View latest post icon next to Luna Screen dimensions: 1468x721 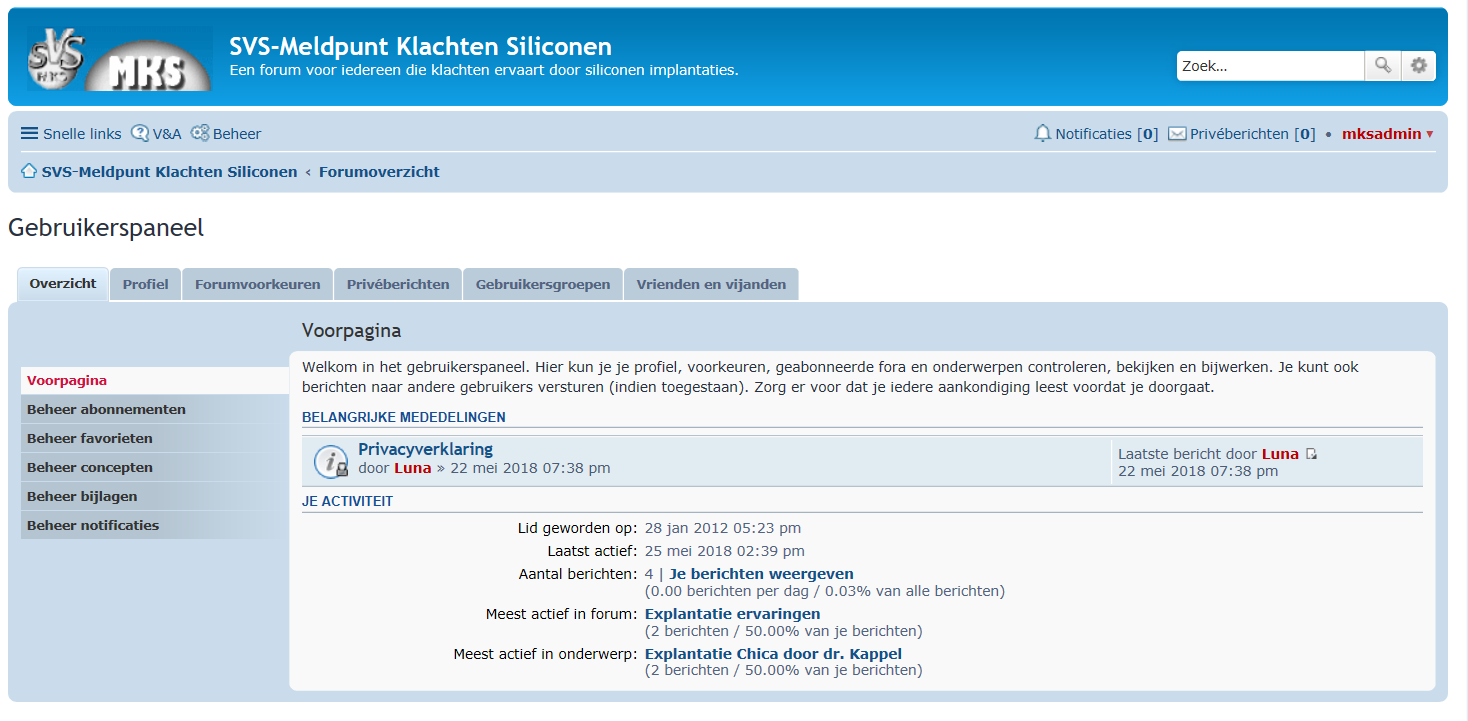click(1312, 455)
